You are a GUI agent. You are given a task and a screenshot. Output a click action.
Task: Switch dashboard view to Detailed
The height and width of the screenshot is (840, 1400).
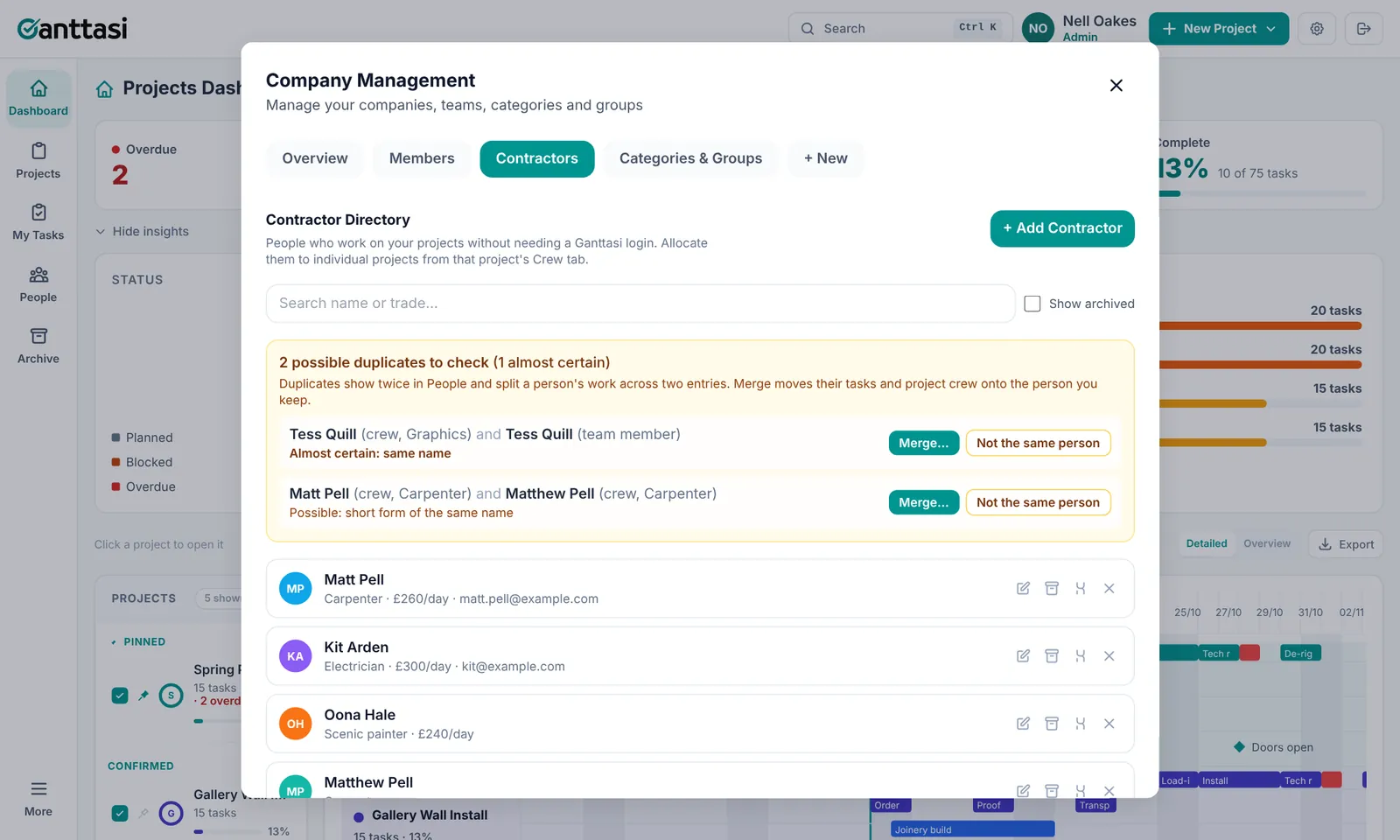pos(1207,544)
